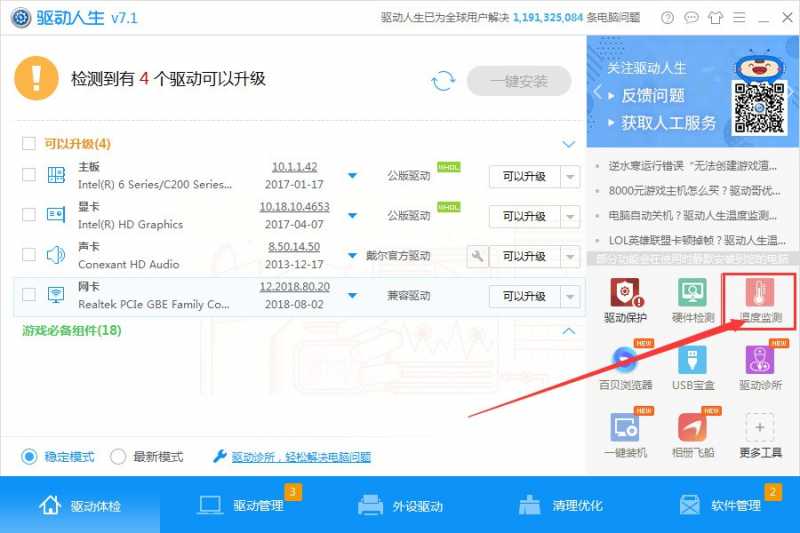This screenshot has width=800, height=533.
Task: Click 可以升级 button for 显卡
Action: click(524, 216)
